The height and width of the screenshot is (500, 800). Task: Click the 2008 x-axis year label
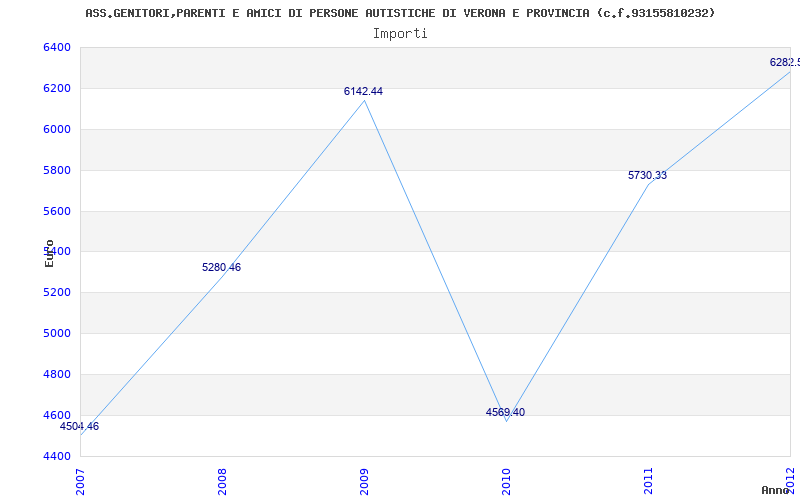pos(222,481)
